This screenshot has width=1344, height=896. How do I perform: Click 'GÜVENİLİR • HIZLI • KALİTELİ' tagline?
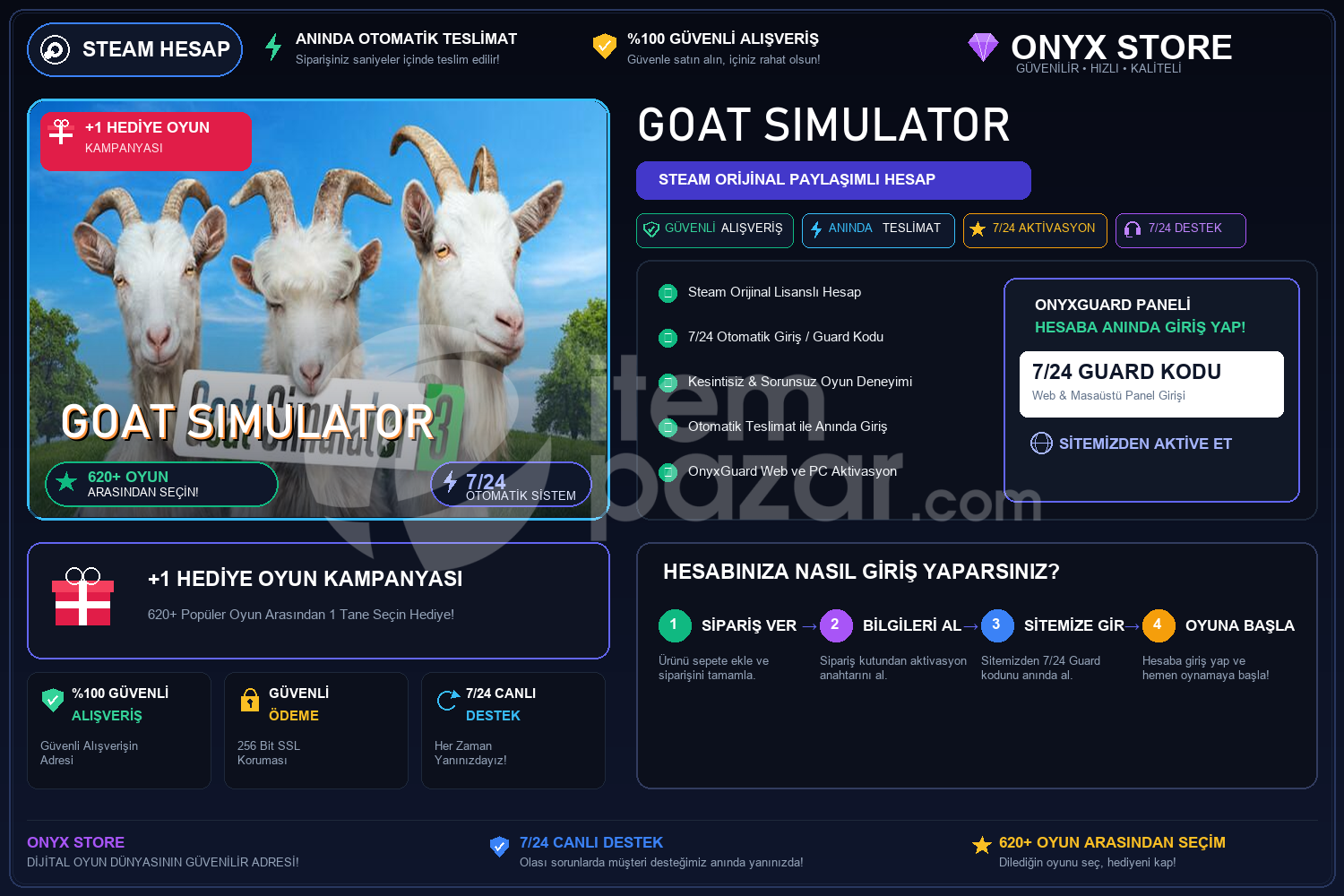[x=1098, y=69]
